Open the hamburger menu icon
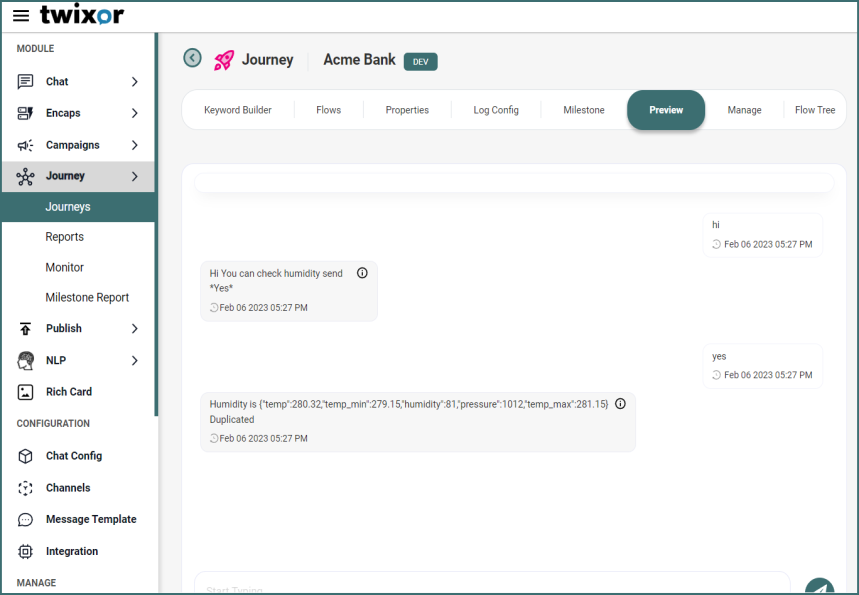 click(21, 16)
